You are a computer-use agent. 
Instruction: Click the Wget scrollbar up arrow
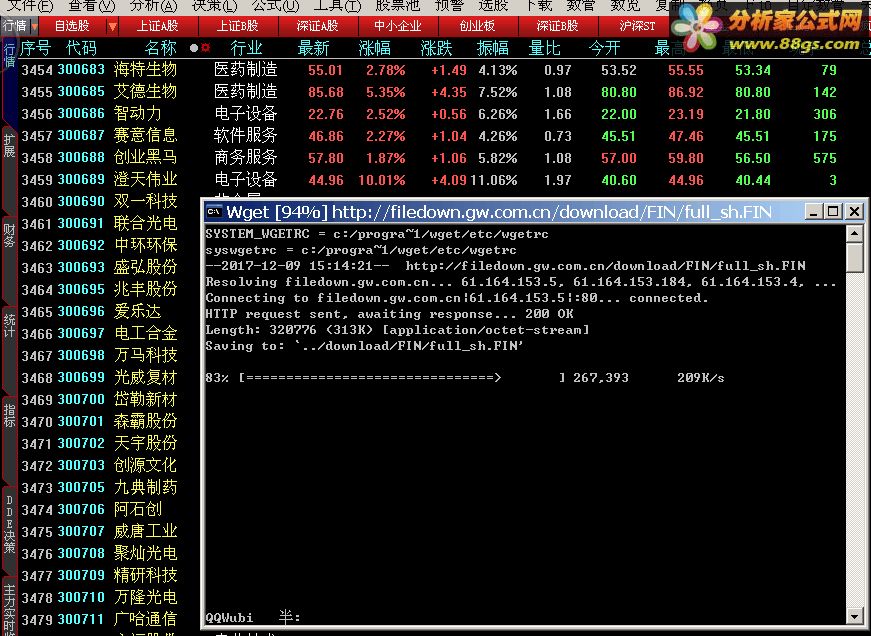(x=854, y=233)
